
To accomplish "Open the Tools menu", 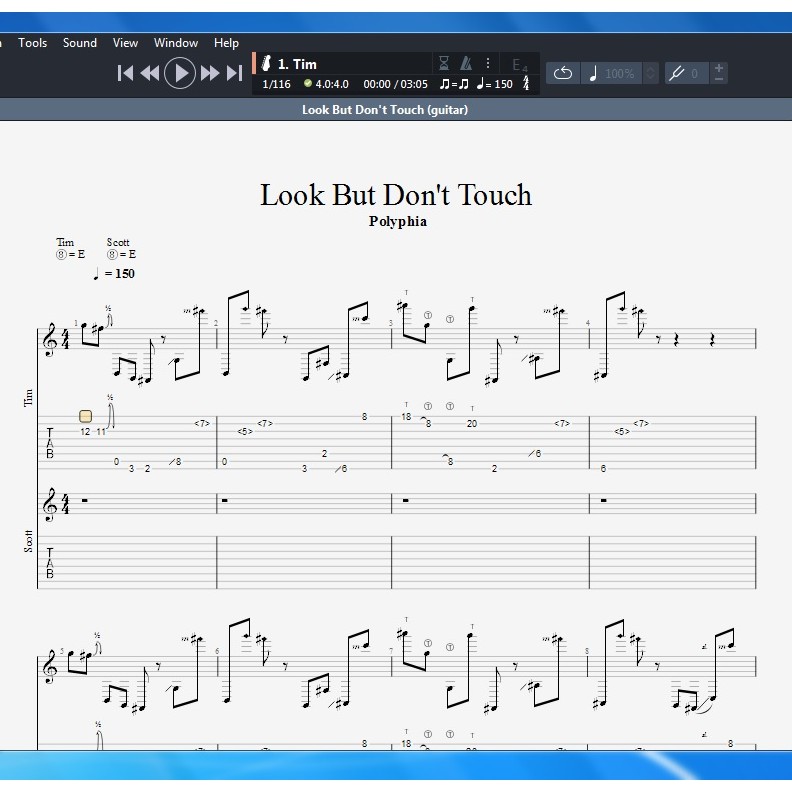I will (x=32, y=43).
